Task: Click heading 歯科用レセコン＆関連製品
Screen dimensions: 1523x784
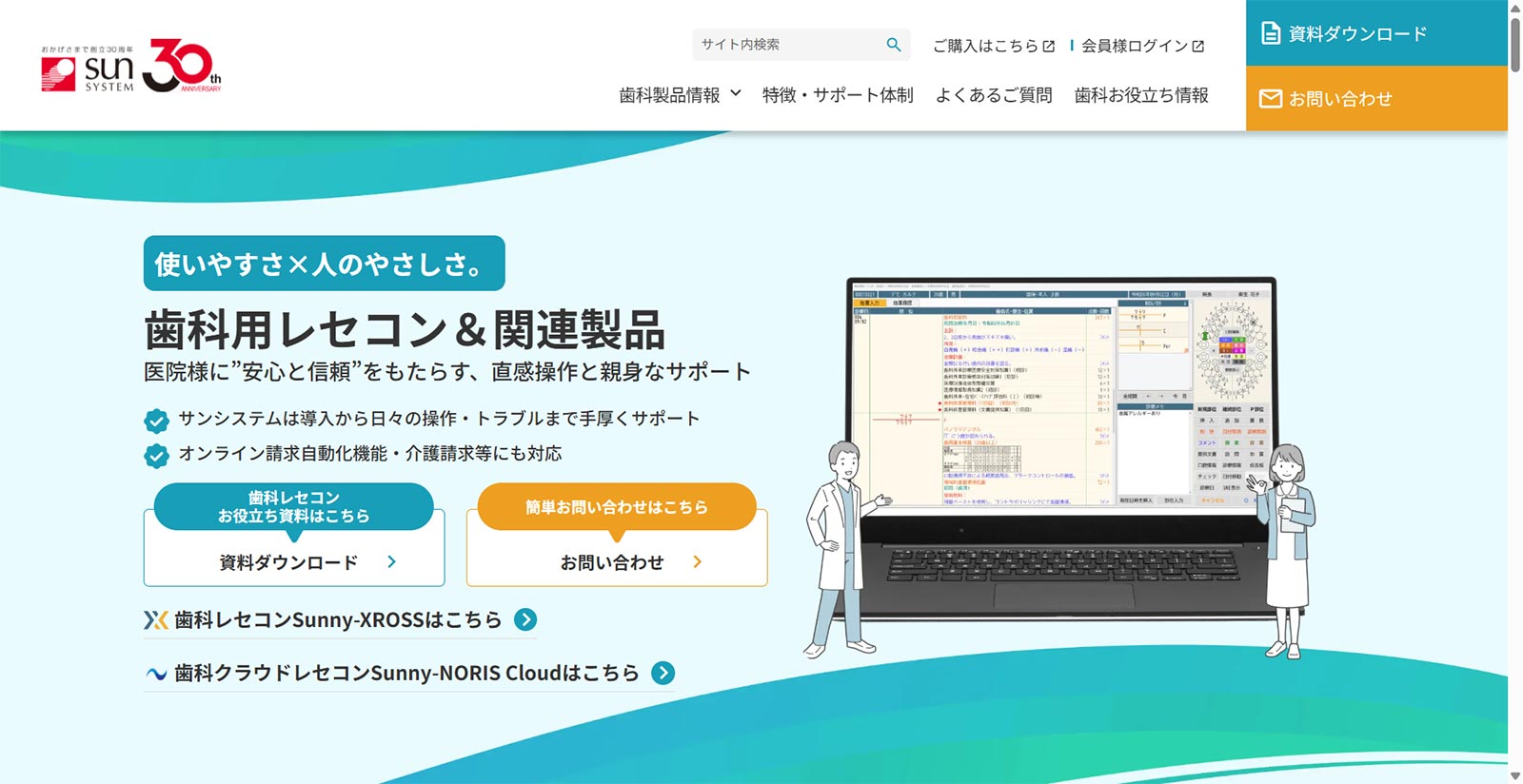Action: click(405, 330)
